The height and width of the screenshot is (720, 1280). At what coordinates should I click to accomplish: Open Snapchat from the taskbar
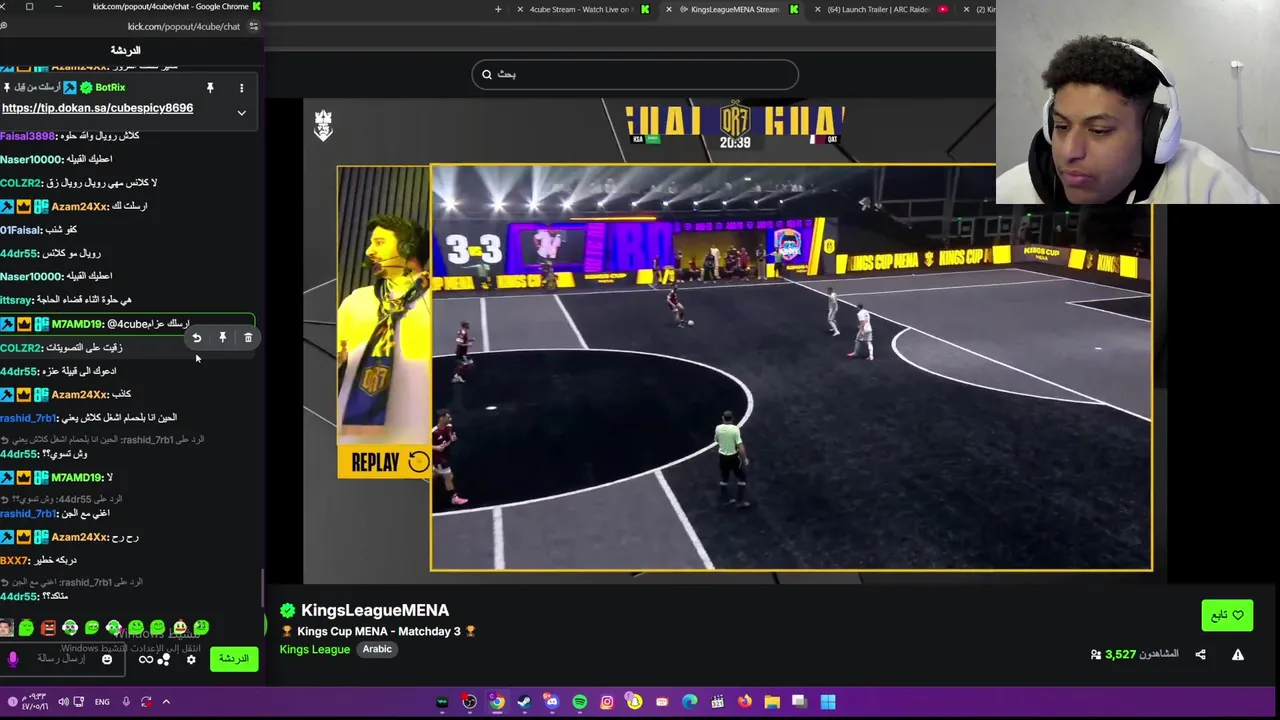pyautogui.click(x=634, y=702)
